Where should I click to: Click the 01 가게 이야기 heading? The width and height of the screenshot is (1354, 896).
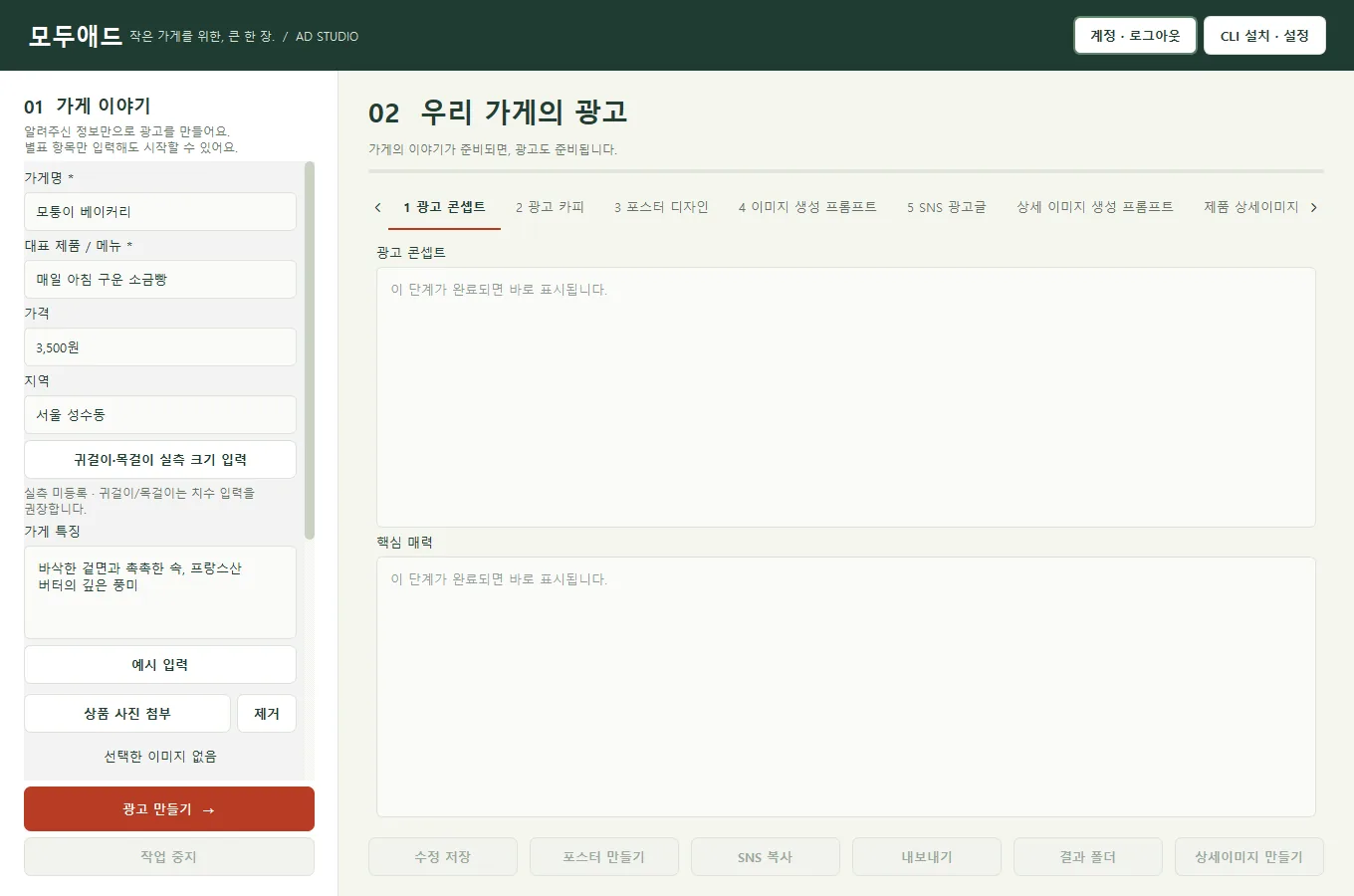coord(88,106)
